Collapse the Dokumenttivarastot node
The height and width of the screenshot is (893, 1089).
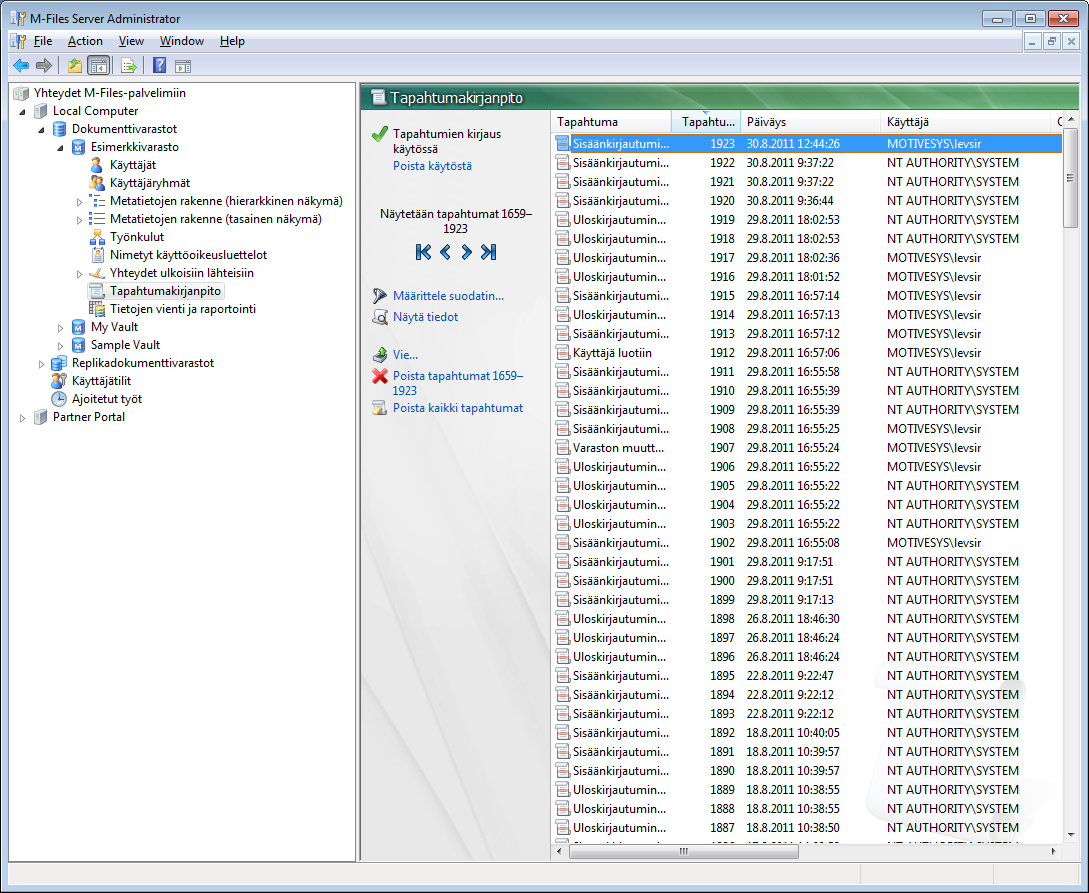tap(41, 129)
